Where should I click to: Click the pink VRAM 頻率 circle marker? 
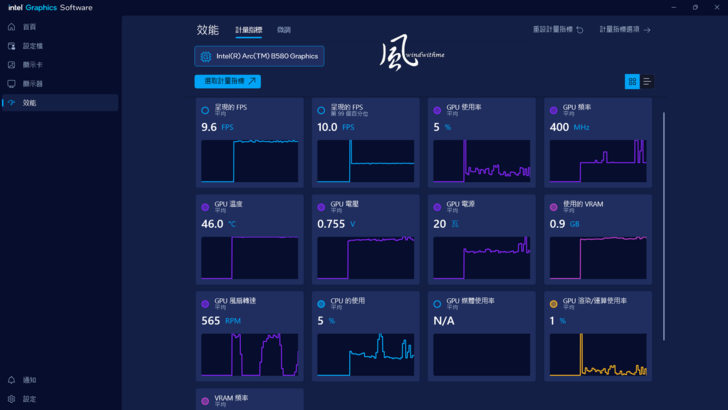(205, 401)
